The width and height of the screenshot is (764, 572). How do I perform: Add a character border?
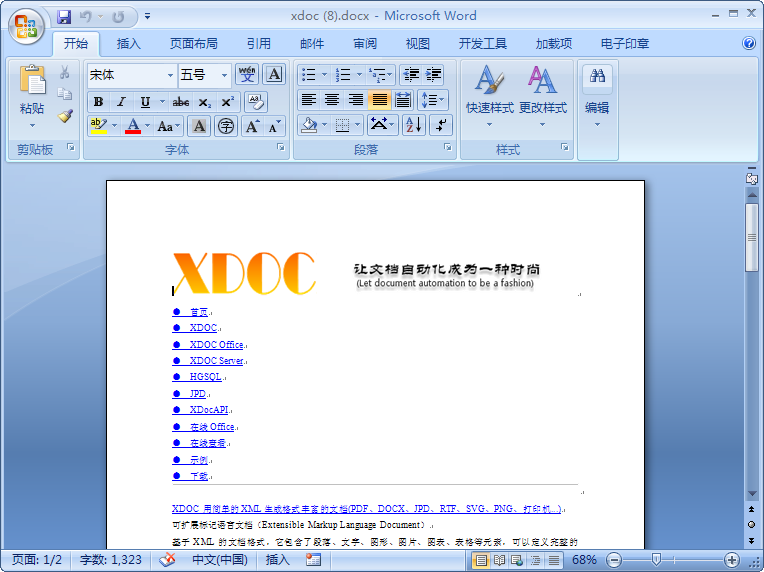[274, 75]
